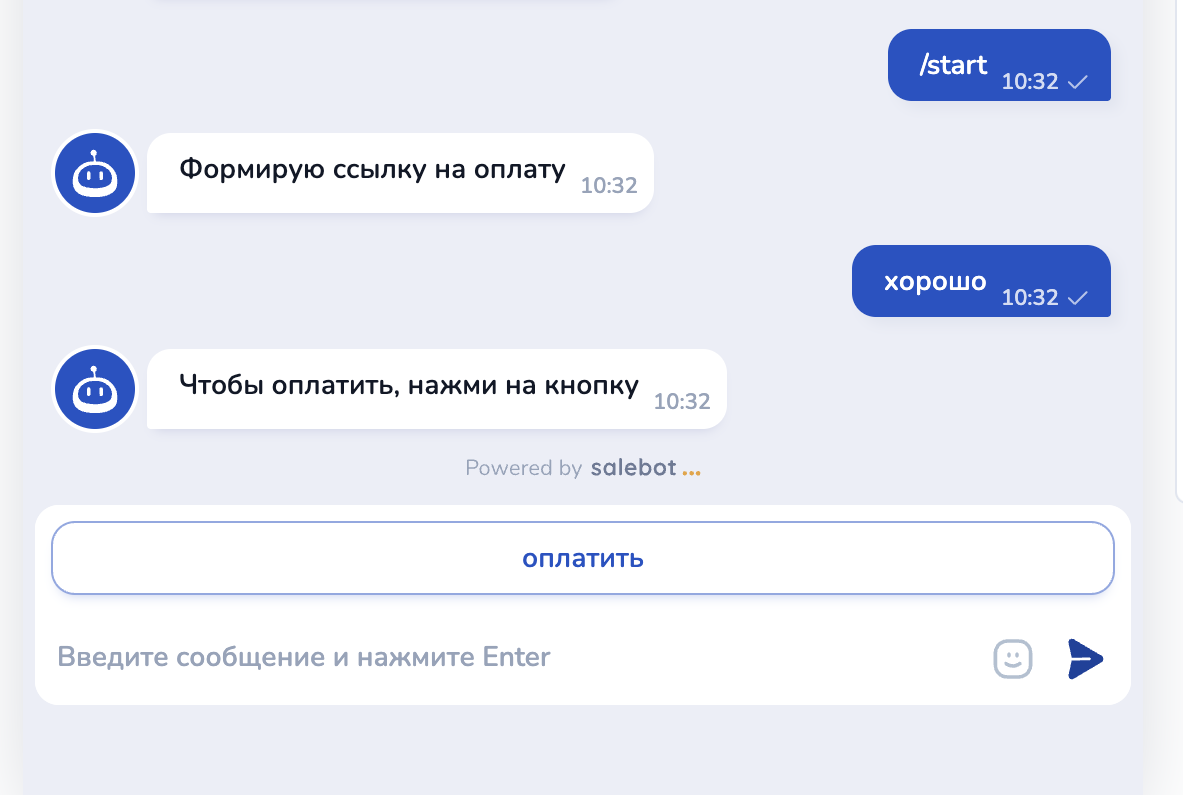Click timestamp on "Чтобы оплатить" message
The height and width of the screenshot is (795, 1183).
(681, 401)
